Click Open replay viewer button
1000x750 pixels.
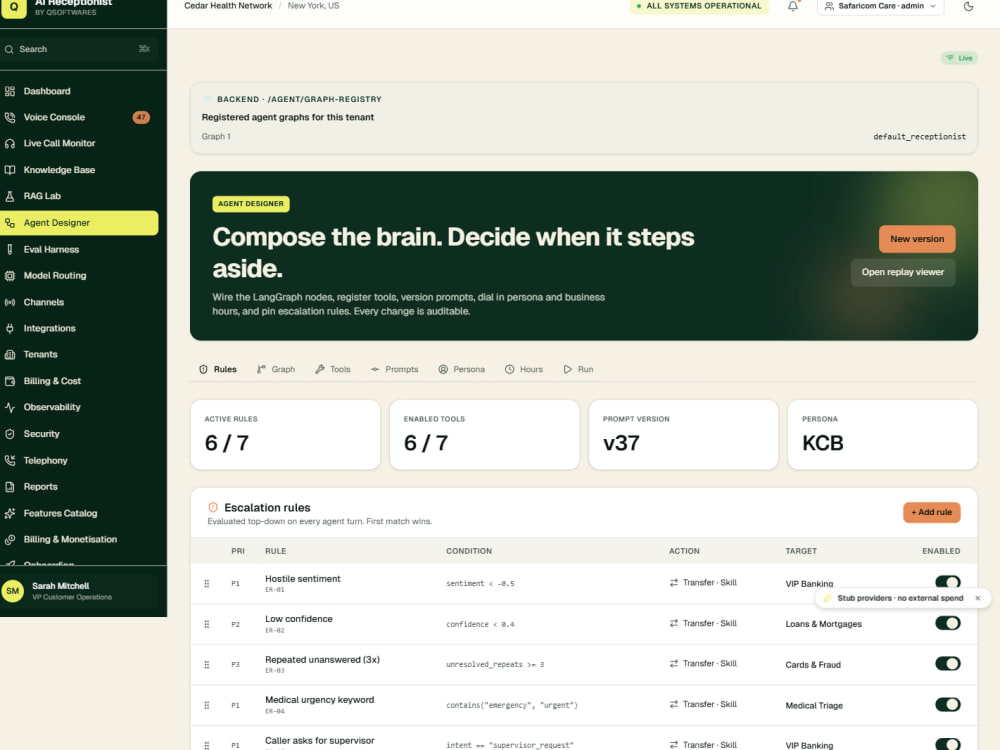(x=903, y=272)
